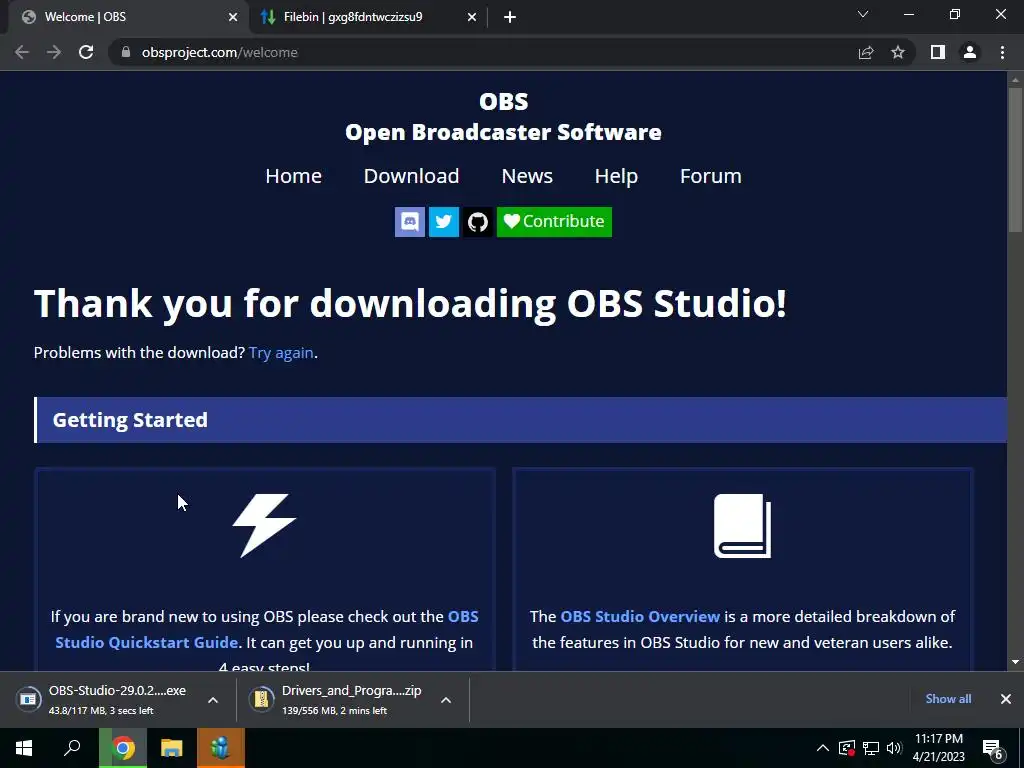Click Show all downloads

coord(948,699)
